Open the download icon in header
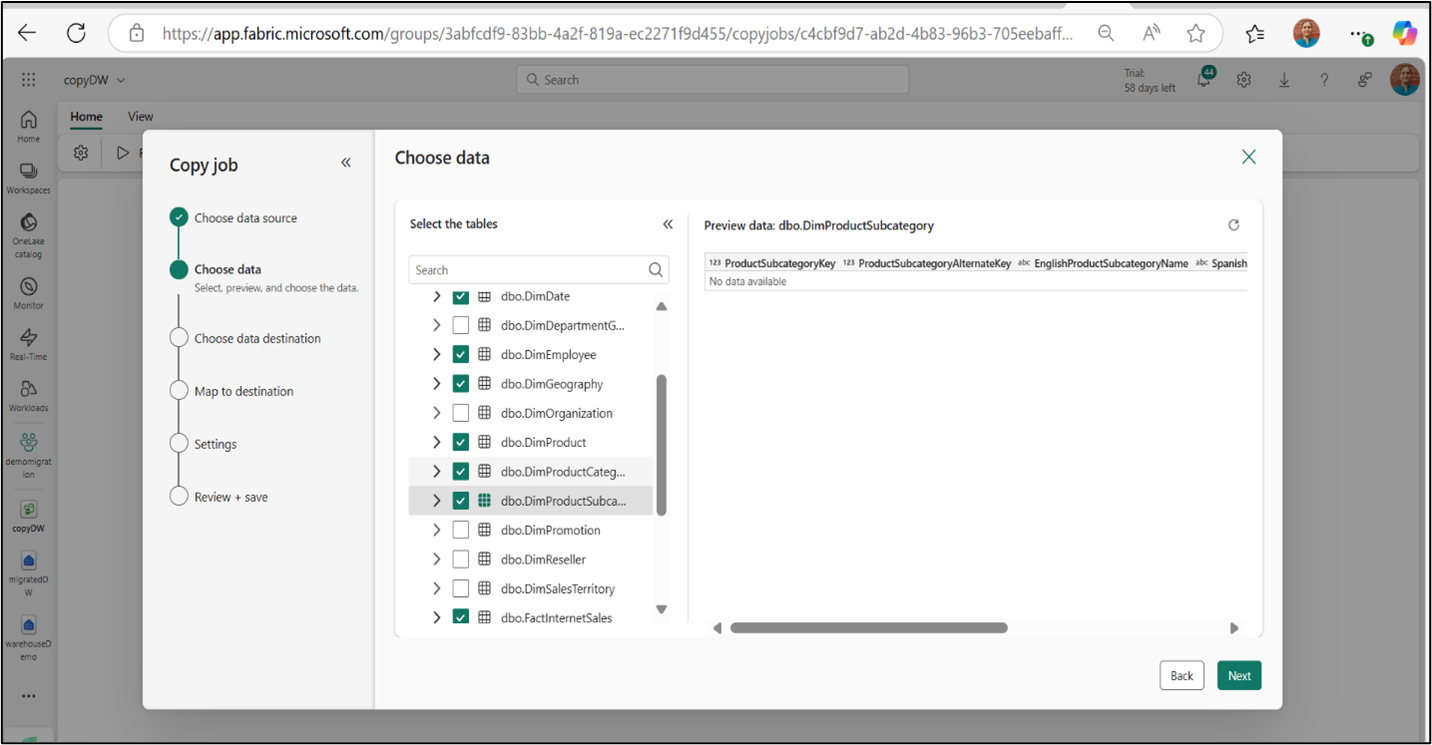This screenshot has width=1432, height=745. 1284,80
